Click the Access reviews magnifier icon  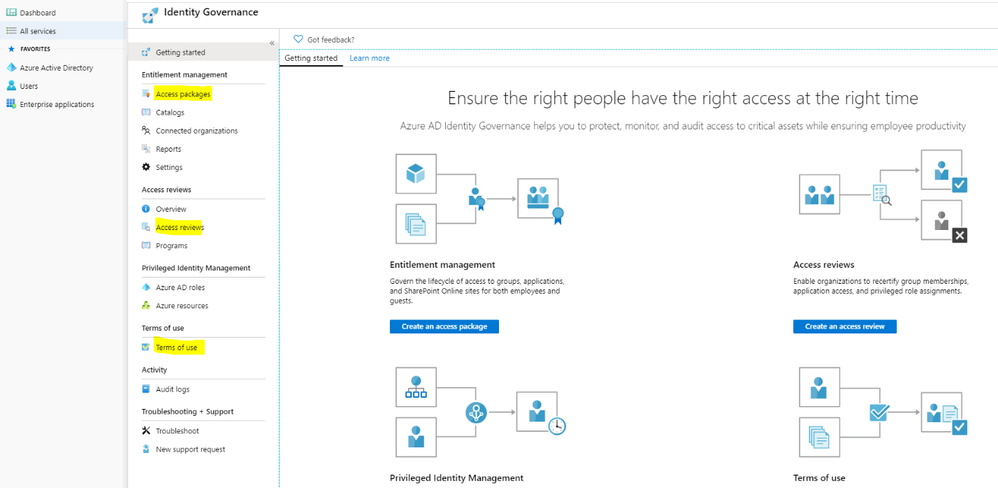tap(146, 227)
